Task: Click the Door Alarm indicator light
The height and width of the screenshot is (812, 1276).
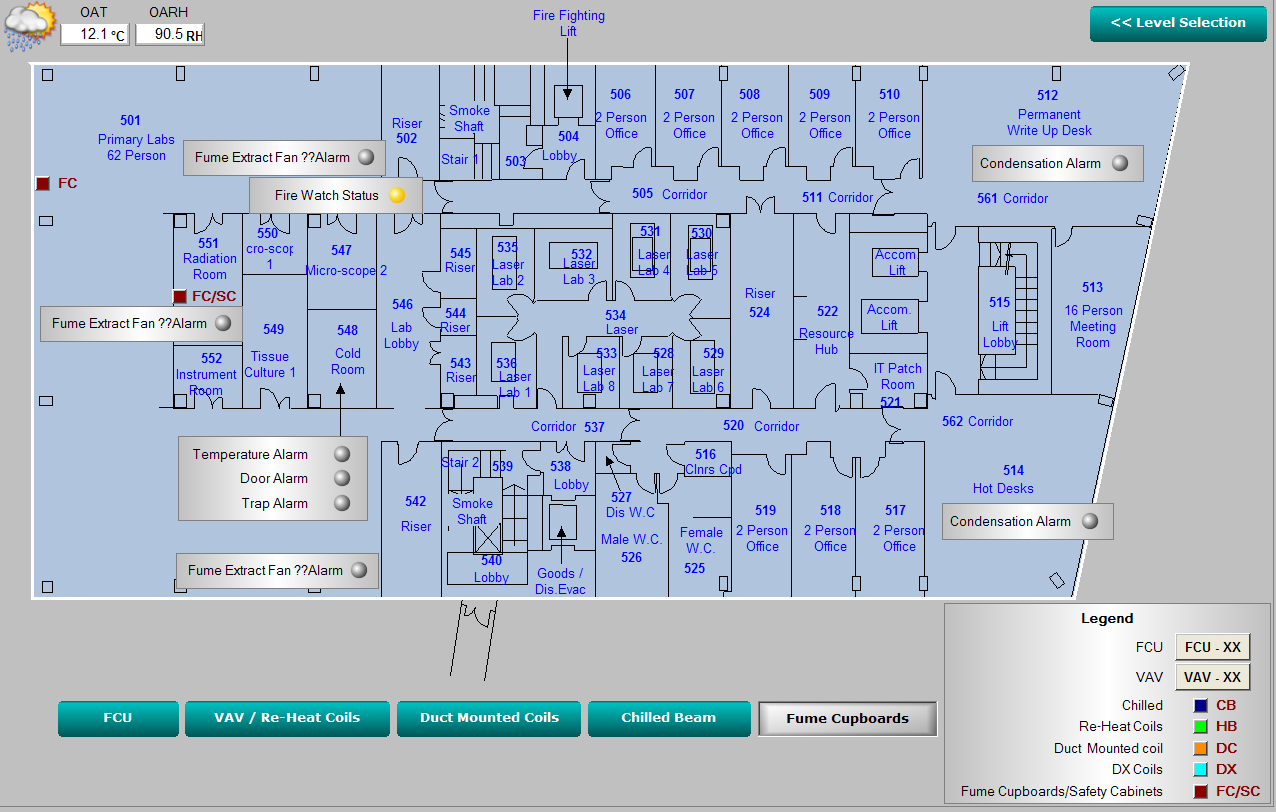Action: pos(342,479)
